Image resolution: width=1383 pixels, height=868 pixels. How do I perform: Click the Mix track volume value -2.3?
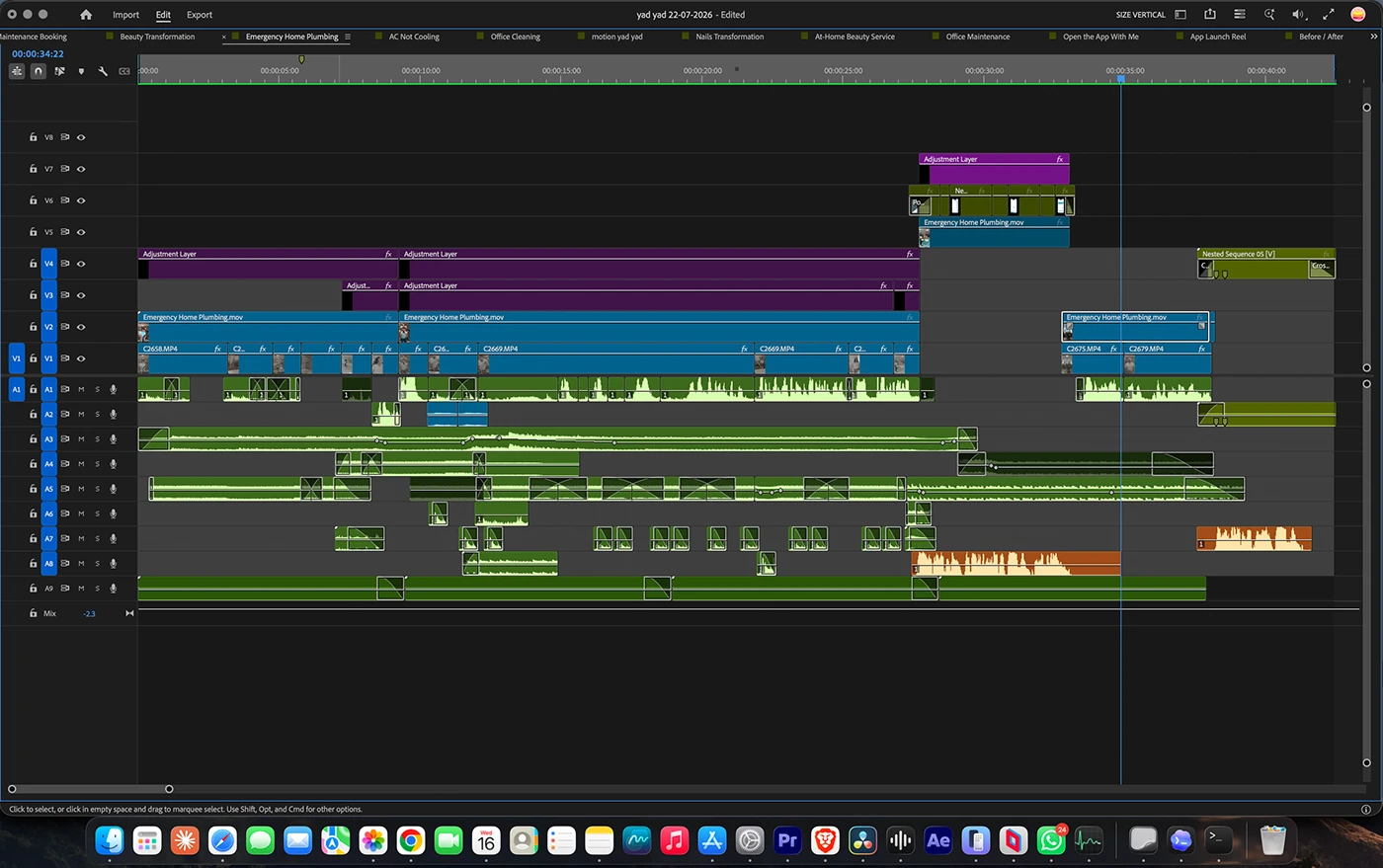pos(90,614)
